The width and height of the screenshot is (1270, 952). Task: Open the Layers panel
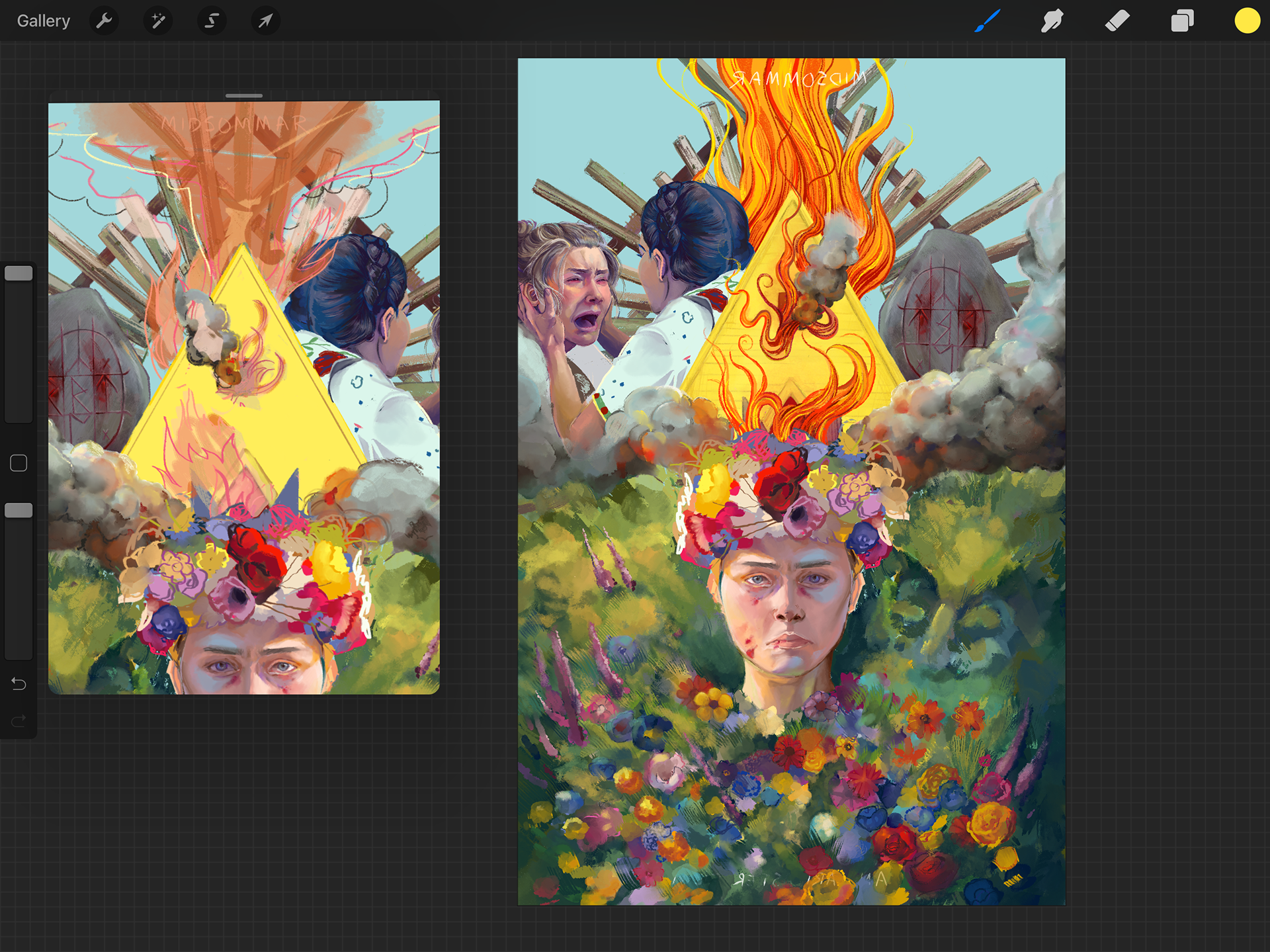pos(1182,21)
